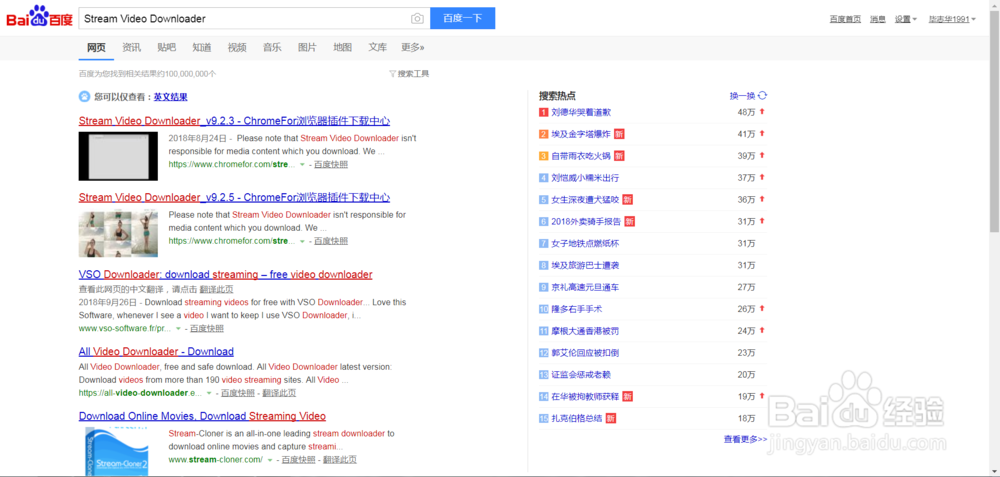Click the Baidu logo

coord(40,18)
